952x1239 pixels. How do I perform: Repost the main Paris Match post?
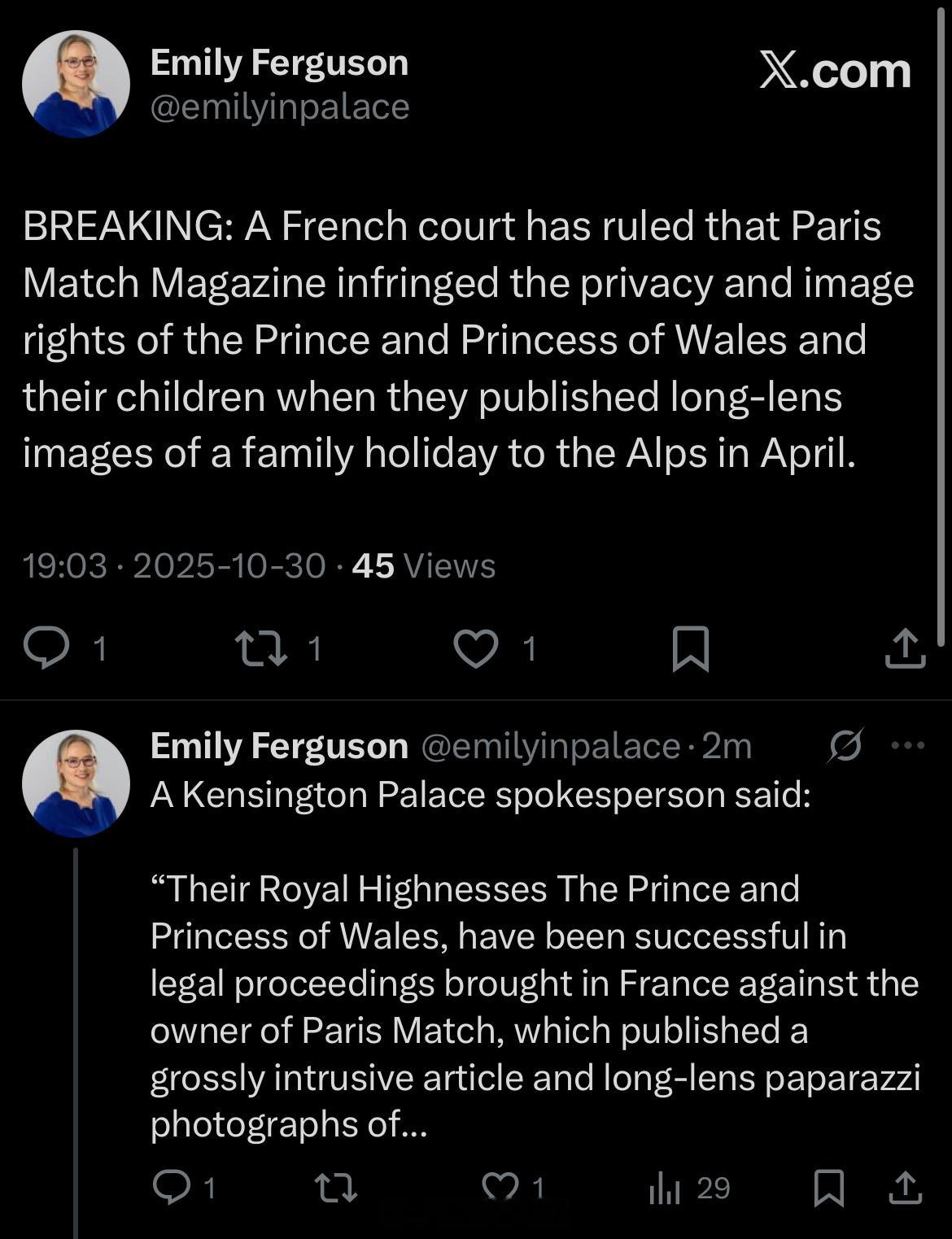tap(260, 648)
